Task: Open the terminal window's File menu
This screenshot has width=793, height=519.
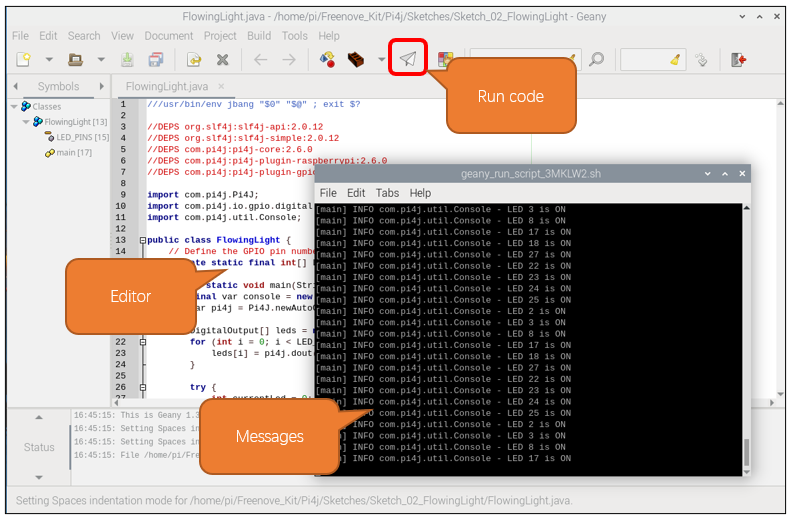Action: [328, 193]
